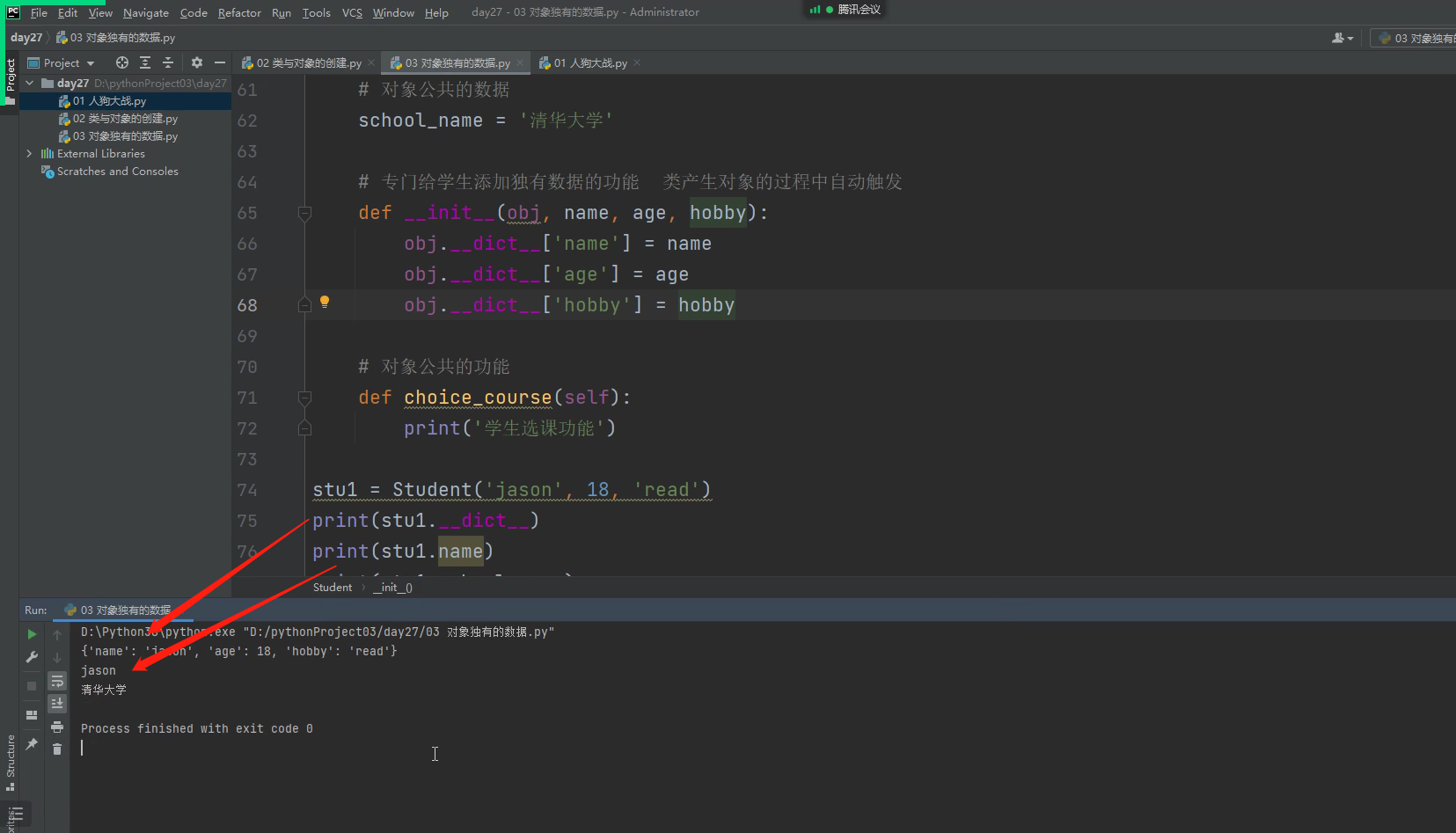The image size is (1456, 833).
Task: Rerun the script with the green play icon
Action: coord(32,634)
